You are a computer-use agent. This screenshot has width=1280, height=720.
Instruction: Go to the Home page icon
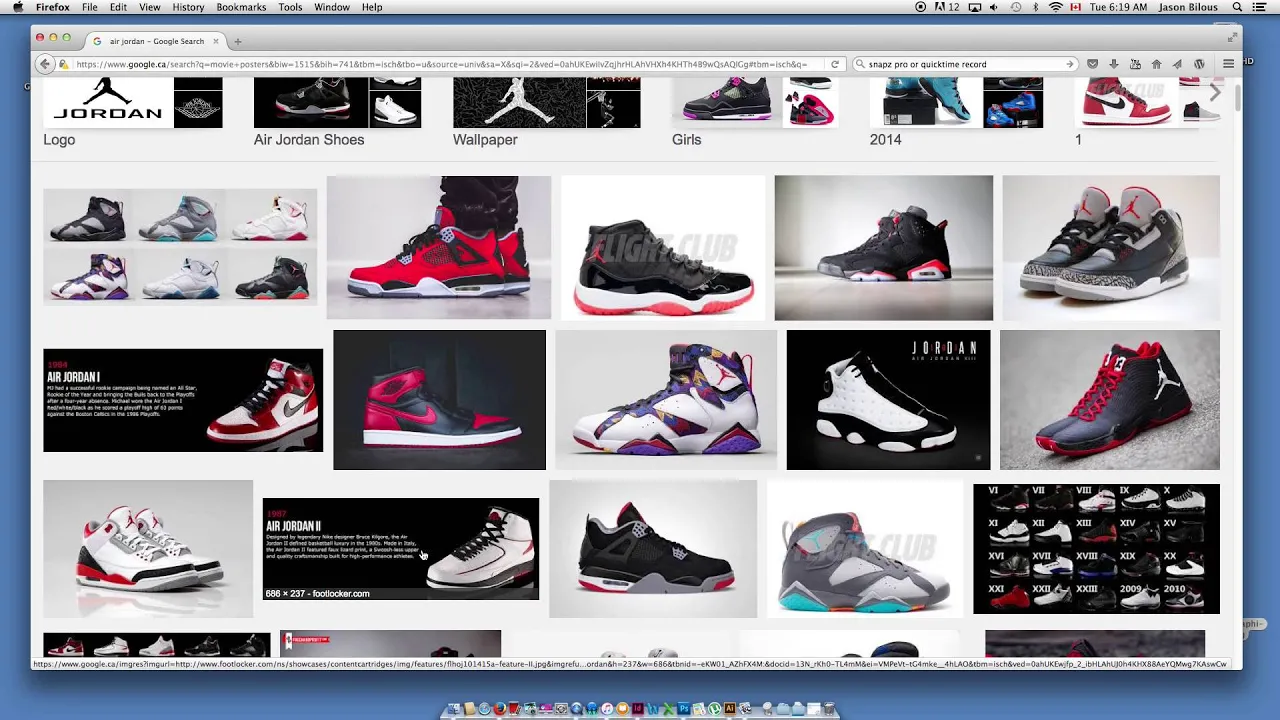coord(1156,64)
